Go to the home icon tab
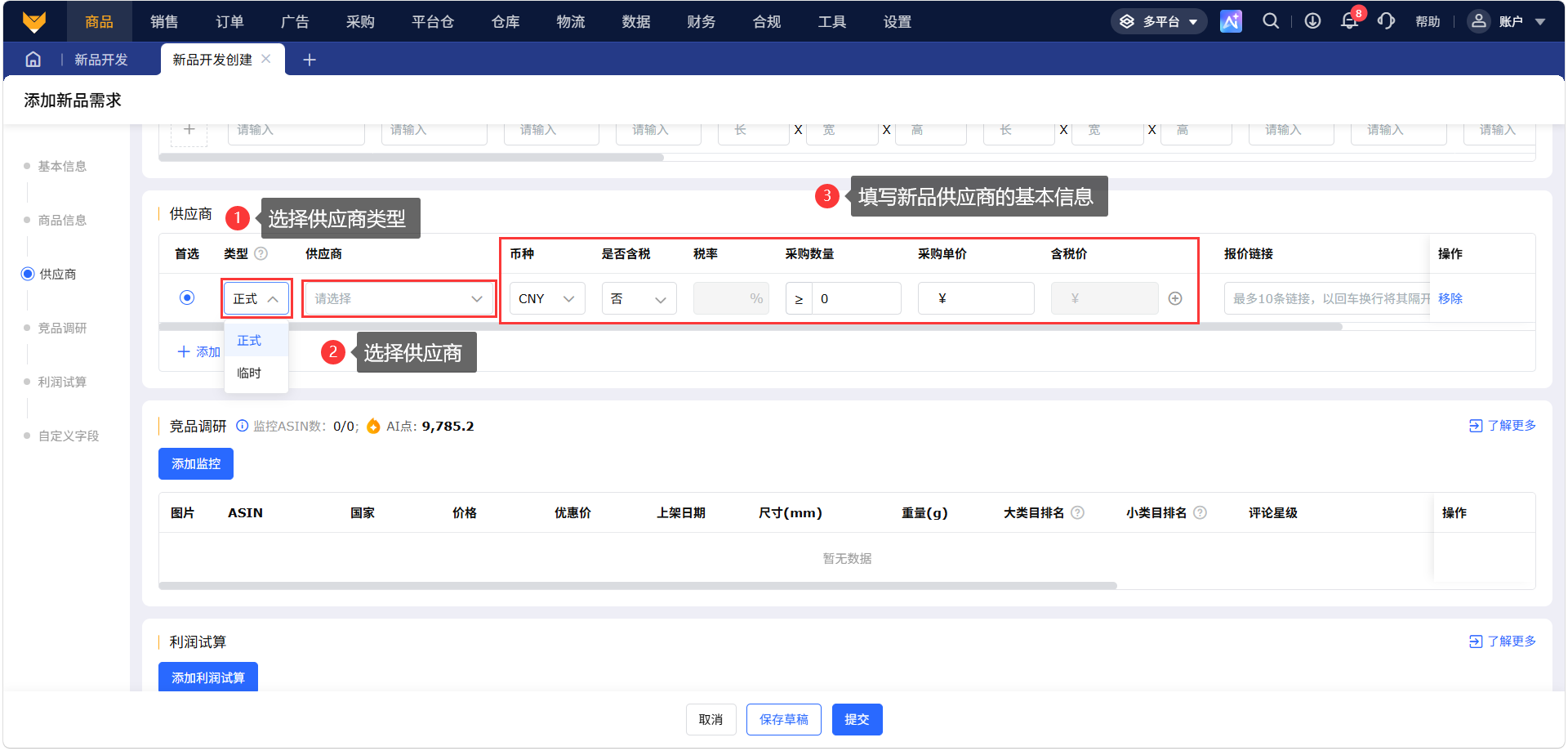Screen dimensions: 1568x751 33,59
